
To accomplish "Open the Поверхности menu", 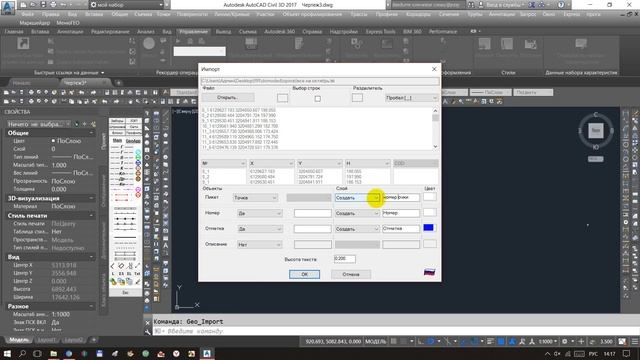I will (192, 14).
